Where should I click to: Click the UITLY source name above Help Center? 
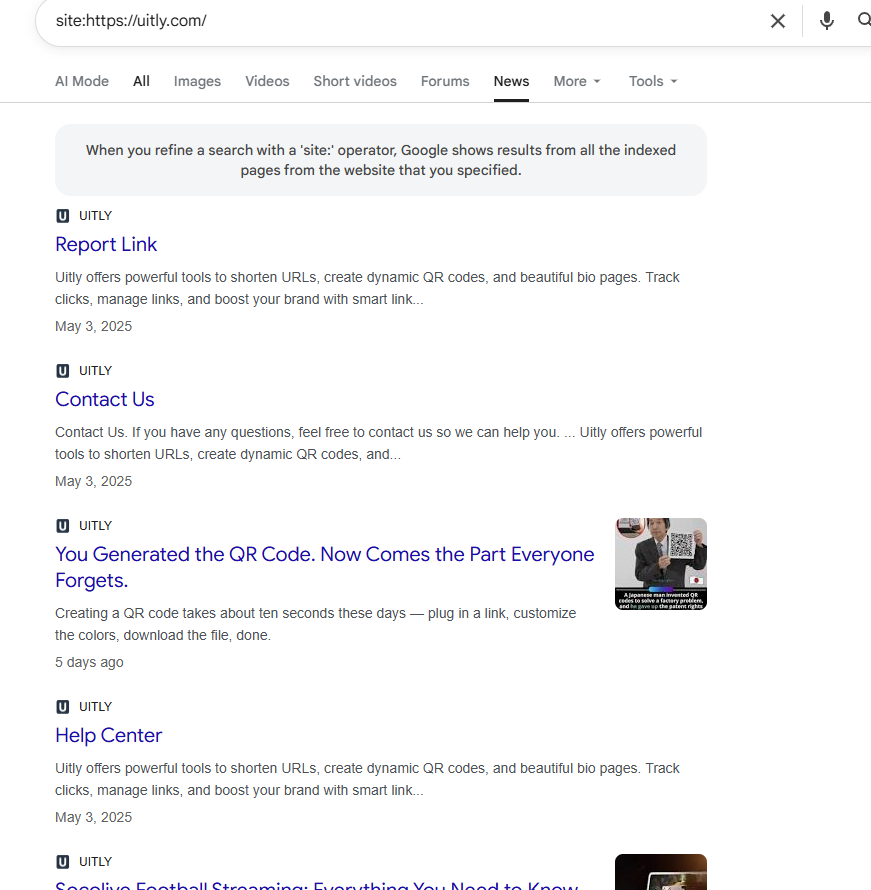(95, 707)
